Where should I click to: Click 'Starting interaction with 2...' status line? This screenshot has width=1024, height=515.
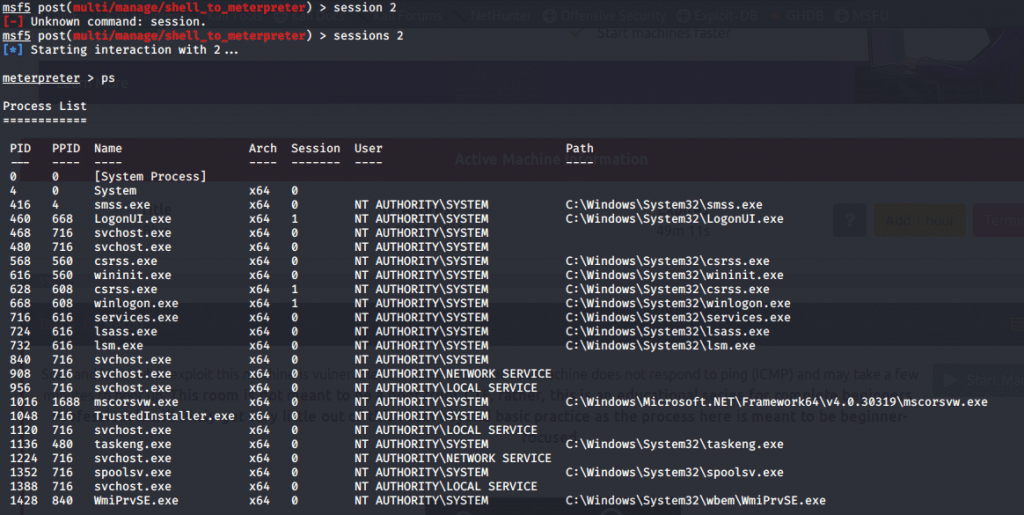point(135,50)
